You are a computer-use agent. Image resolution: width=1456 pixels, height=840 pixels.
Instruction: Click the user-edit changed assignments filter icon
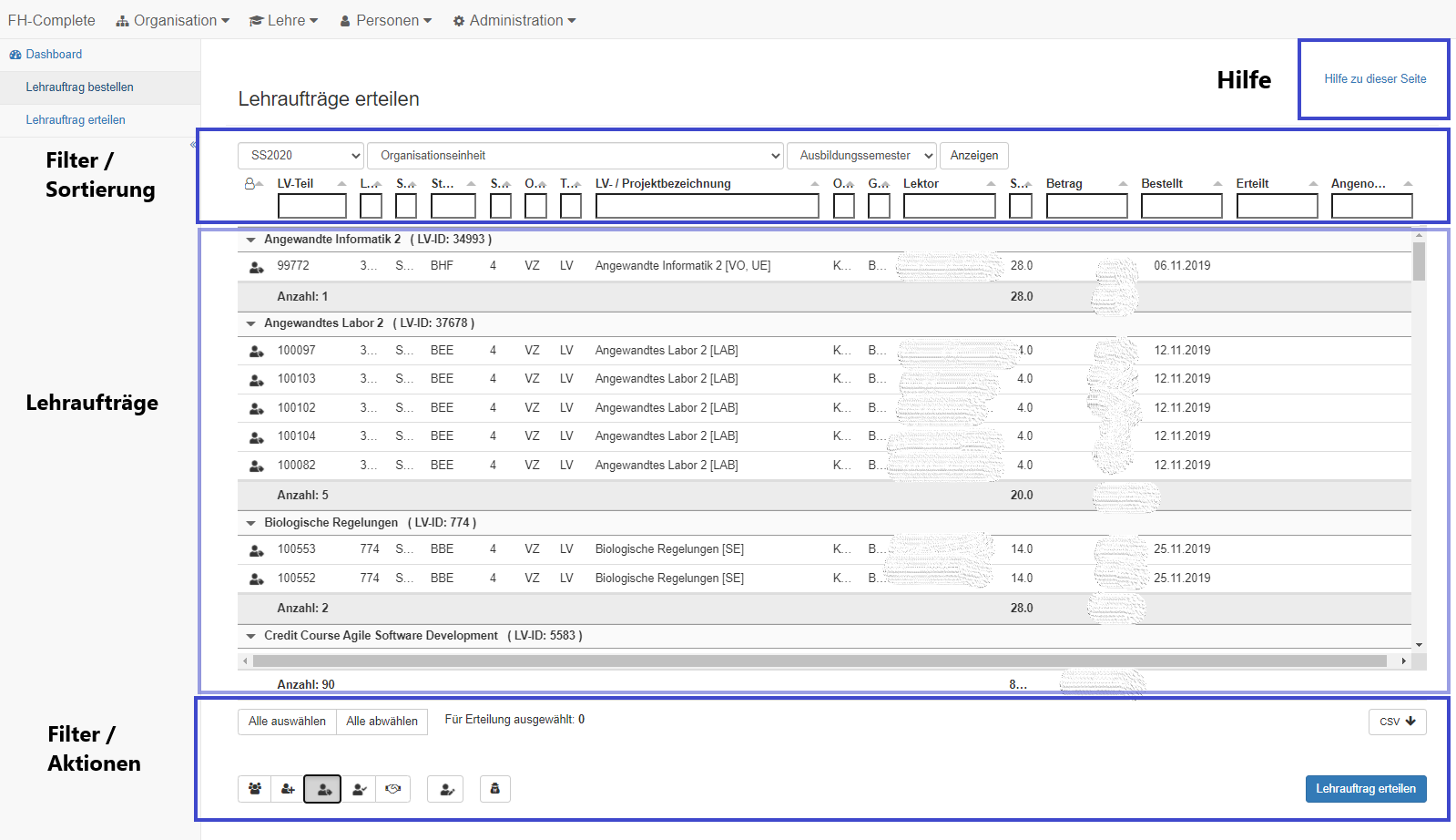446,789
